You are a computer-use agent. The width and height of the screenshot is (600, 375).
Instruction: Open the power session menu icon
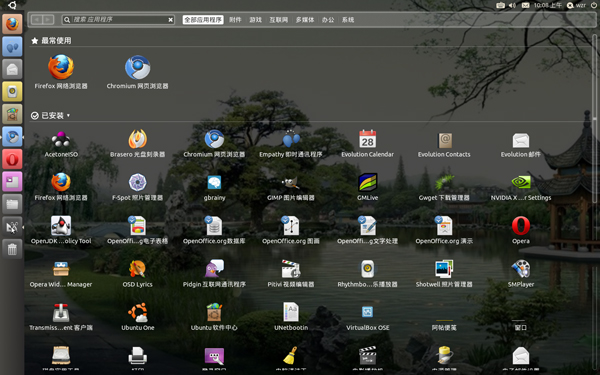pos(593,5)
